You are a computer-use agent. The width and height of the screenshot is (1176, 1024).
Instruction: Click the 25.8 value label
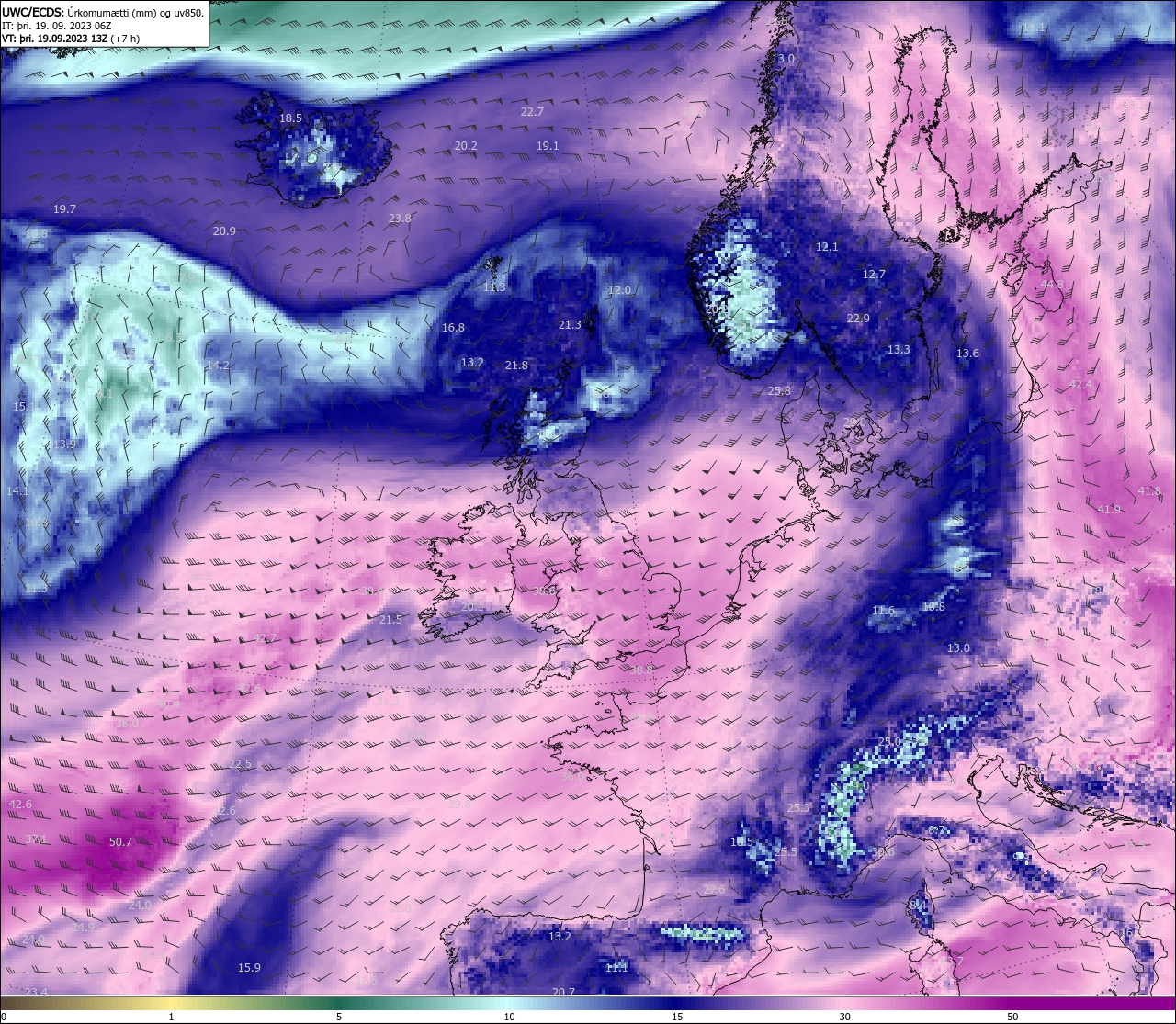[779, 391]
